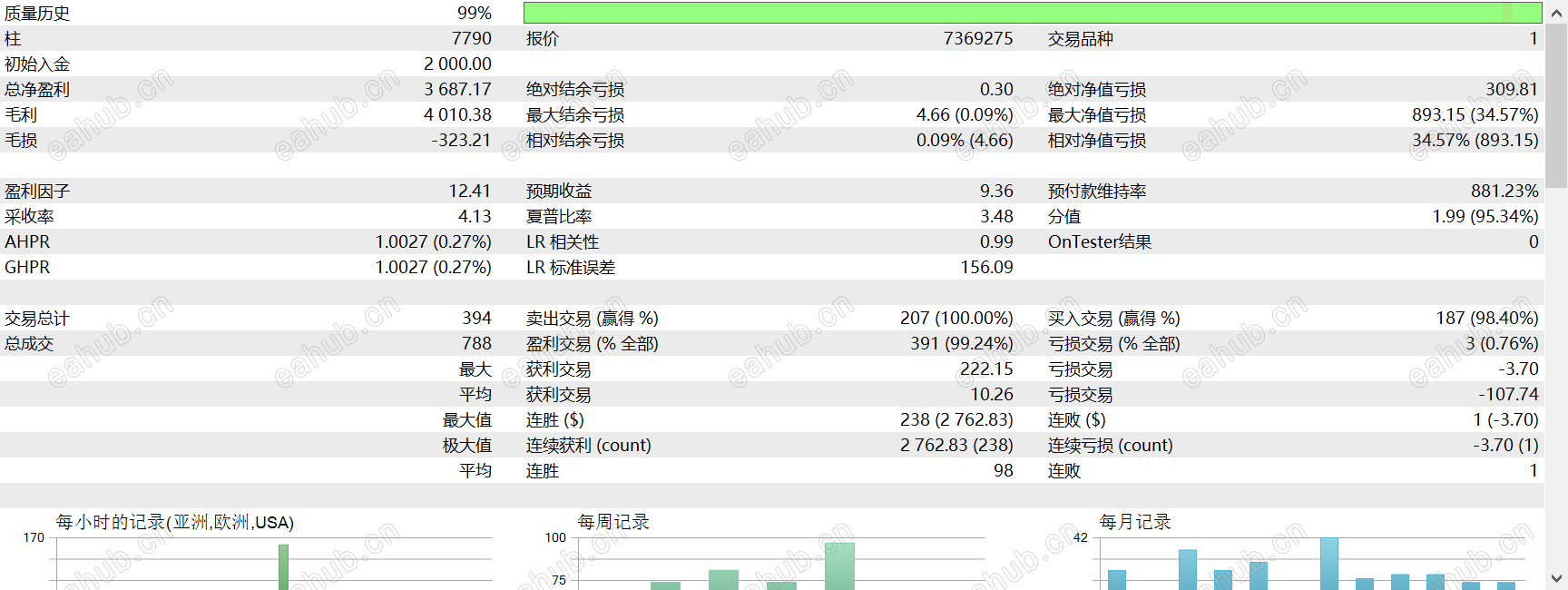The image size is (1568, 590).
Task: Select 相对净值亏损 value 34.57% (893.15)
Action: [x=1475, y=140]
